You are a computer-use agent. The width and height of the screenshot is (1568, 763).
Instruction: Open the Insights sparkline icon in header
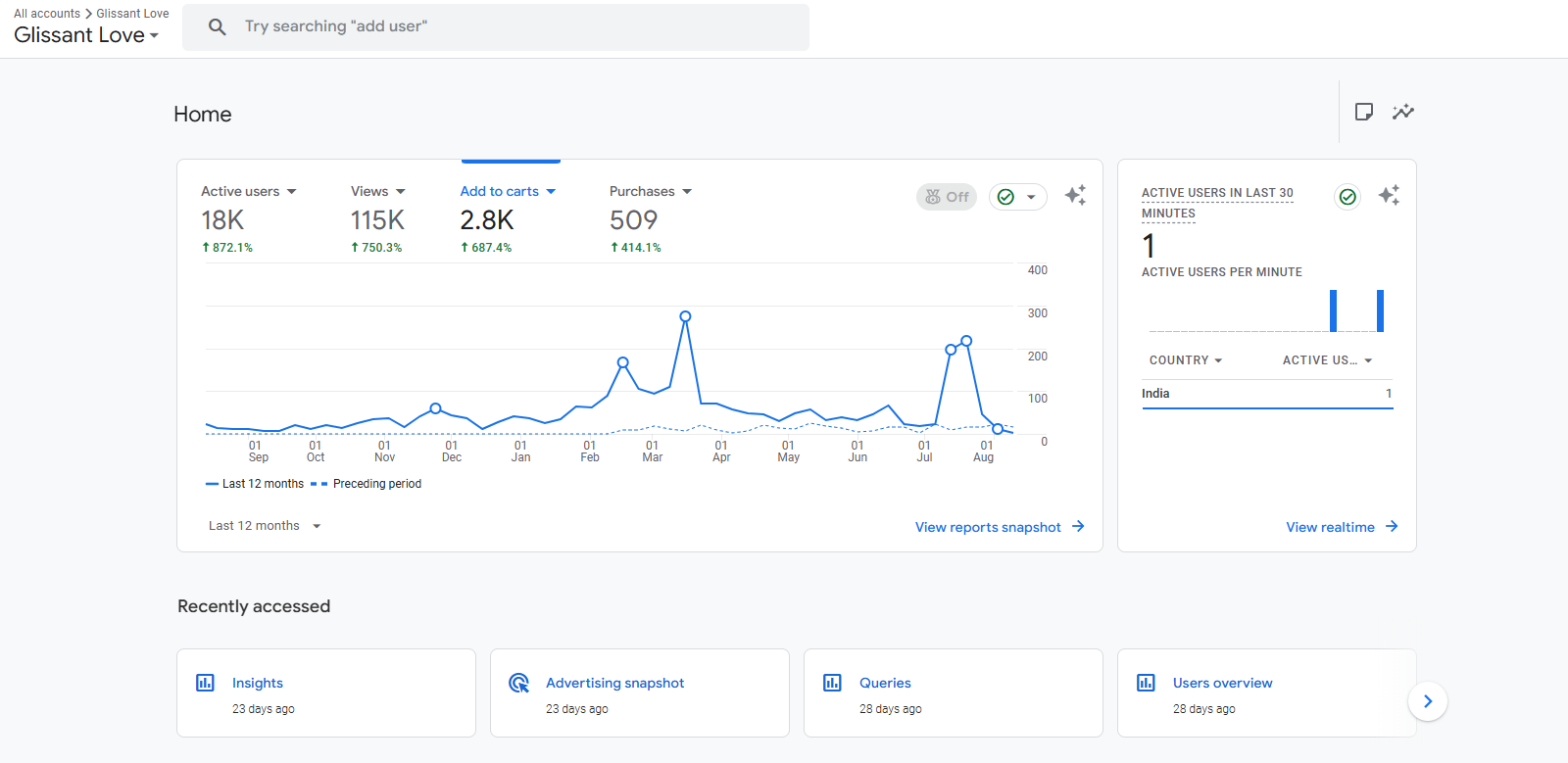1403,112
